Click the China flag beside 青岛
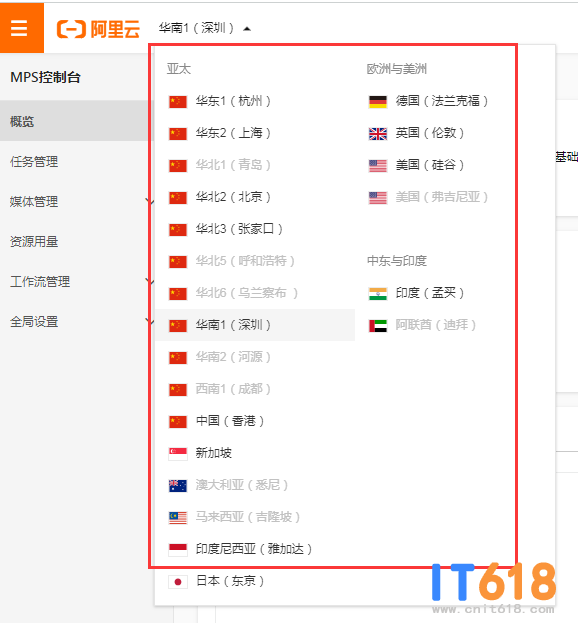The width and height of the screenshot is (578, 623). tap(178, 166)
